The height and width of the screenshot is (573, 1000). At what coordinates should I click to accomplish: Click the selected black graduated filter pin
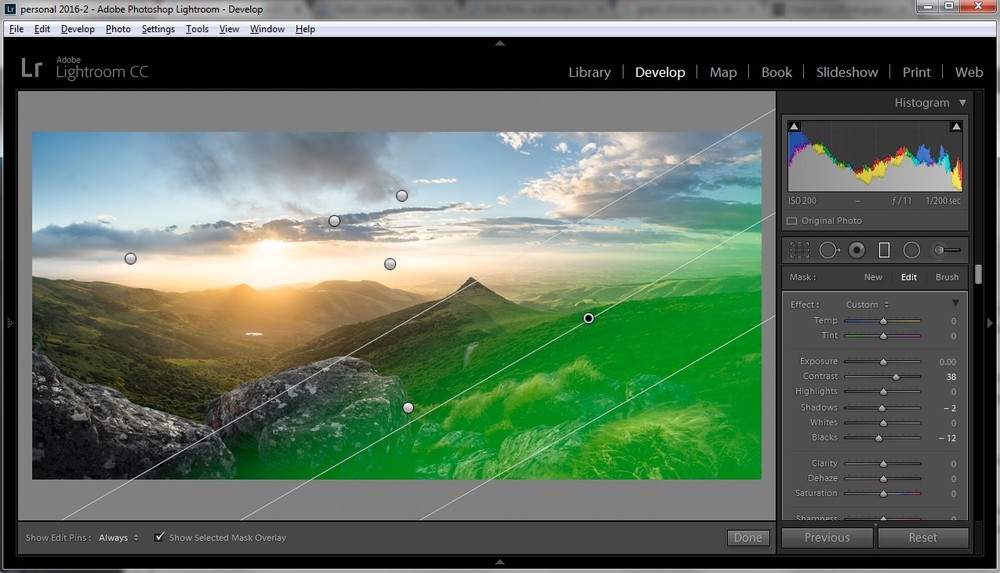click(x=588, y=318)
